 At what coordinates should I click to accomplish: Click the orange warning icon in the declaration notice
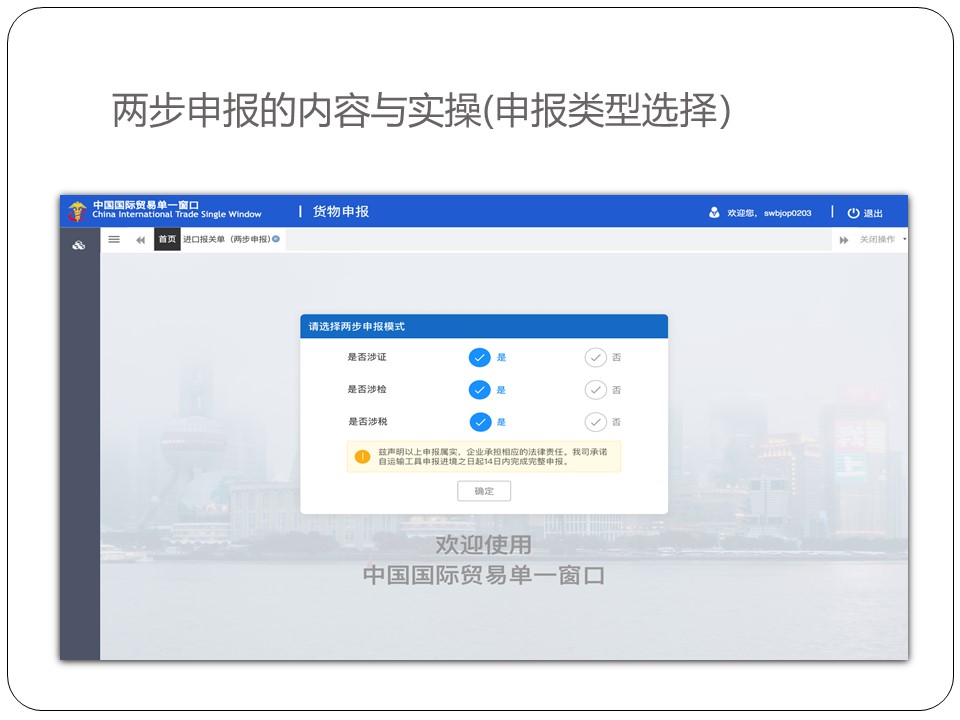coord(362,457)
